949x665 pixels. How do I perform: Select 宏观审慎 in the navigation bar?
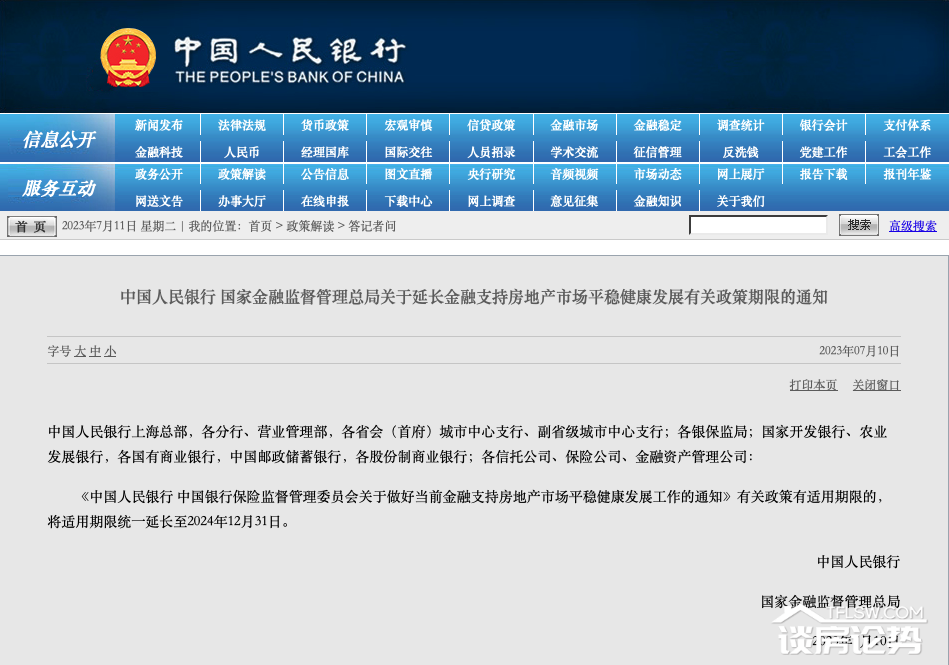tap(408, 125)
